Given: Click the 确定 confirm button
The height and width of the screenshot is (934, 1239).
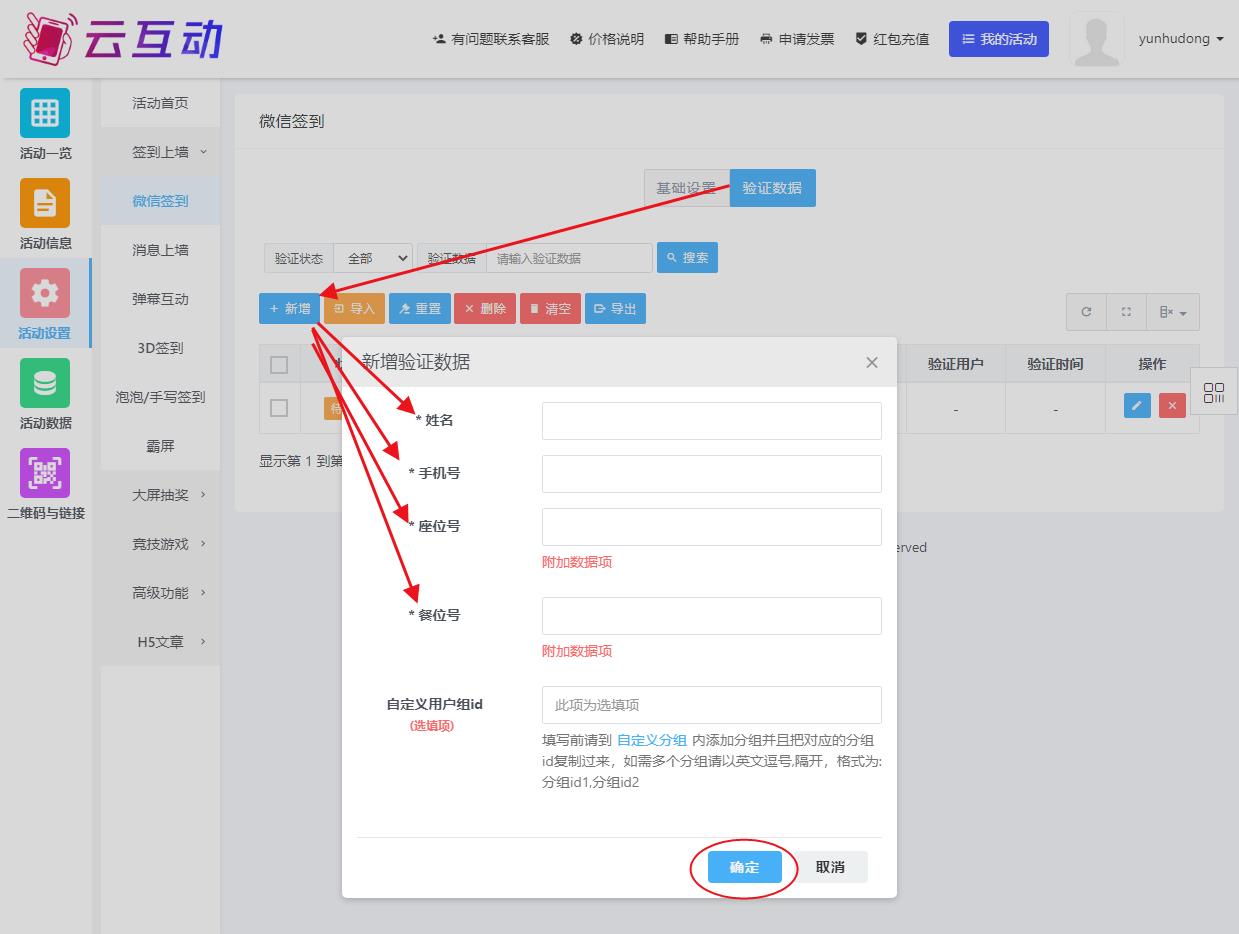Looking at the screenshot, I should [744, 867].
